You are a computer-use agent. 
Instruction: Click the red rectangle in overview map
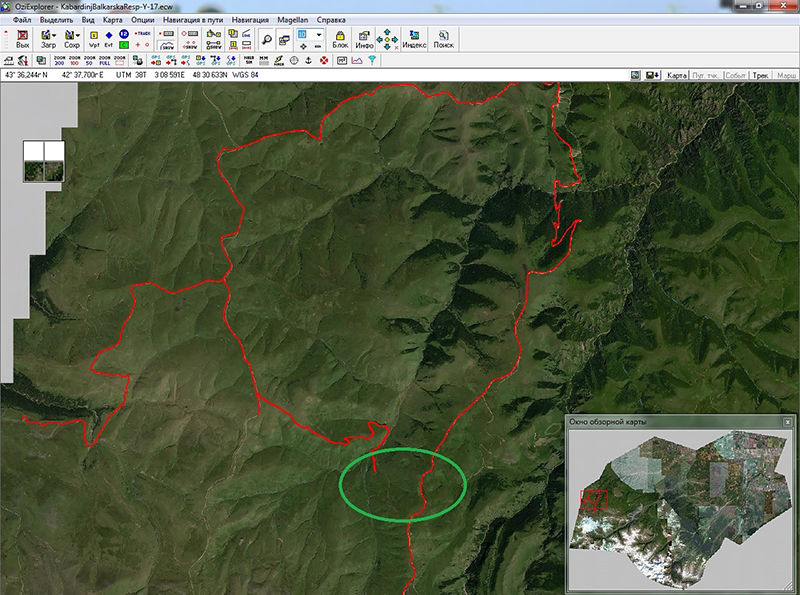click(594, 500)
